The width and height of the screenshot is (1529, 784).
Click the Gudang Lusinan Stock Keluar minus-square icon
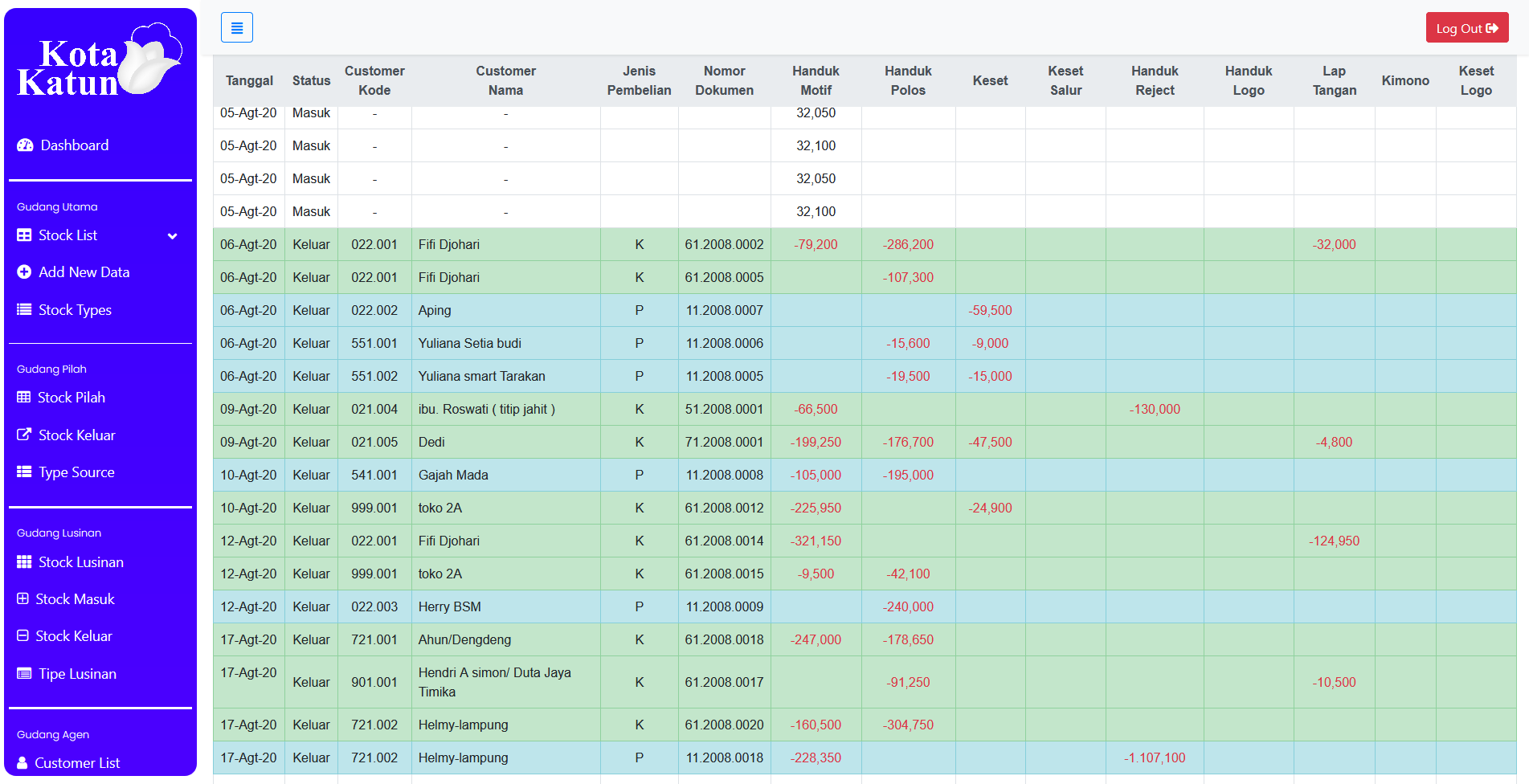tap(22, 635)
